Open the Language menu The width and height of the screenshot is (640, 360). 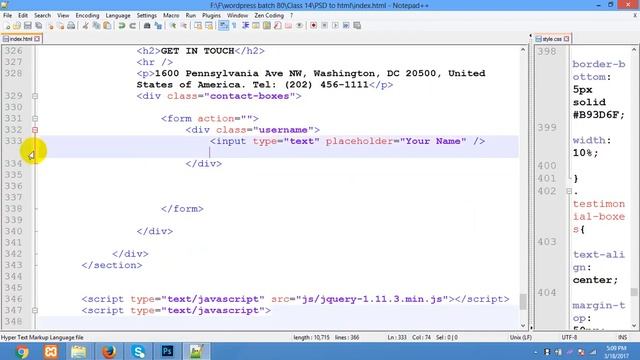click(118, 16)
